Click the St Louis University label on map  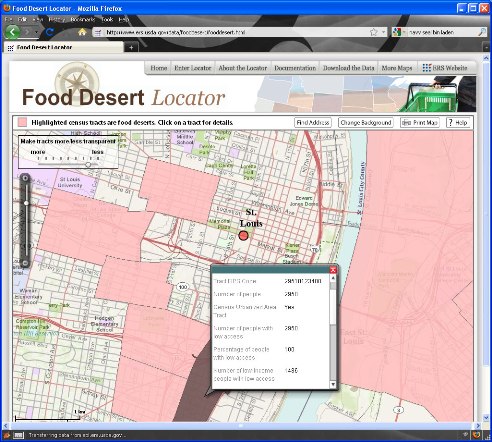click(x=70, y=182)
